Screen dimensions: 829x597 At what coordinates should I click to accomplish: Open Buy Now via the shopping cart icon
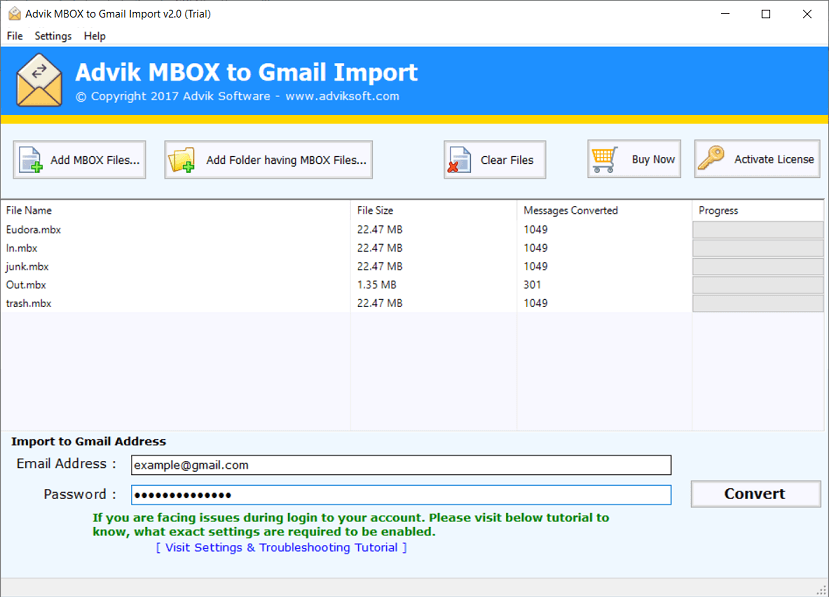click(603, 158)
